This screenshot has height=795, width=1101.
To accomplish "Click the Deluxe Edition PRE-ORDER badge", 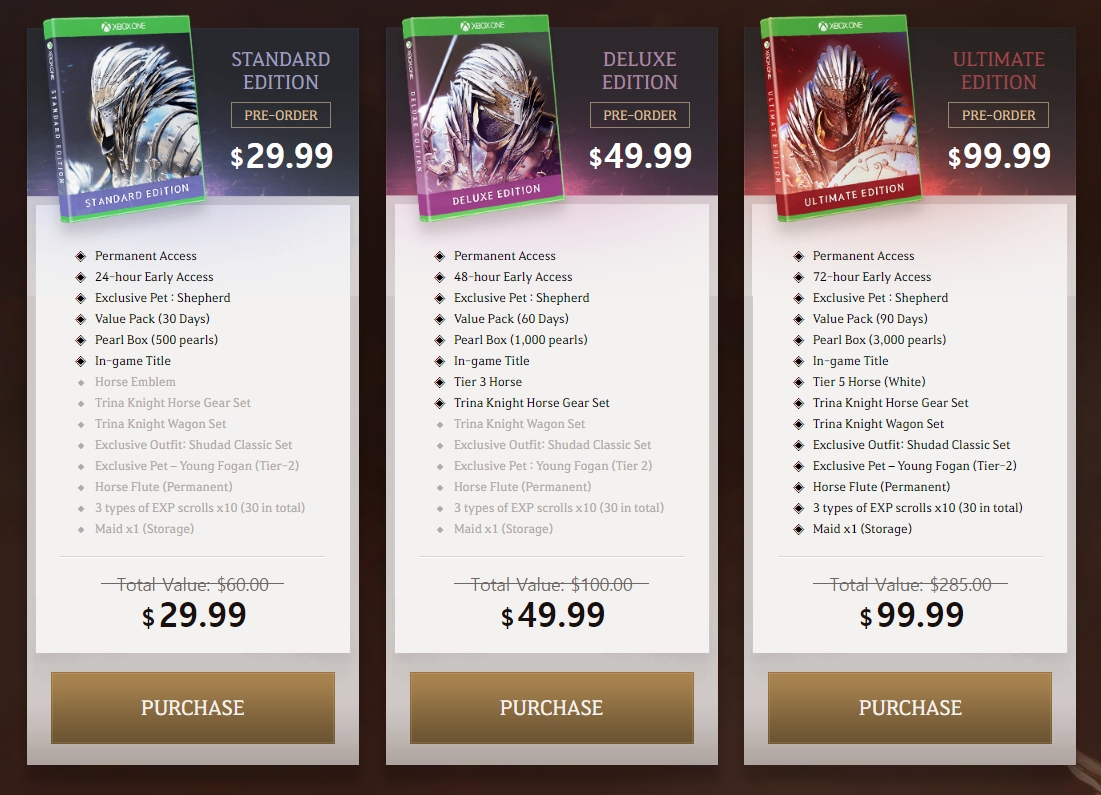I will tap(640, 115).
